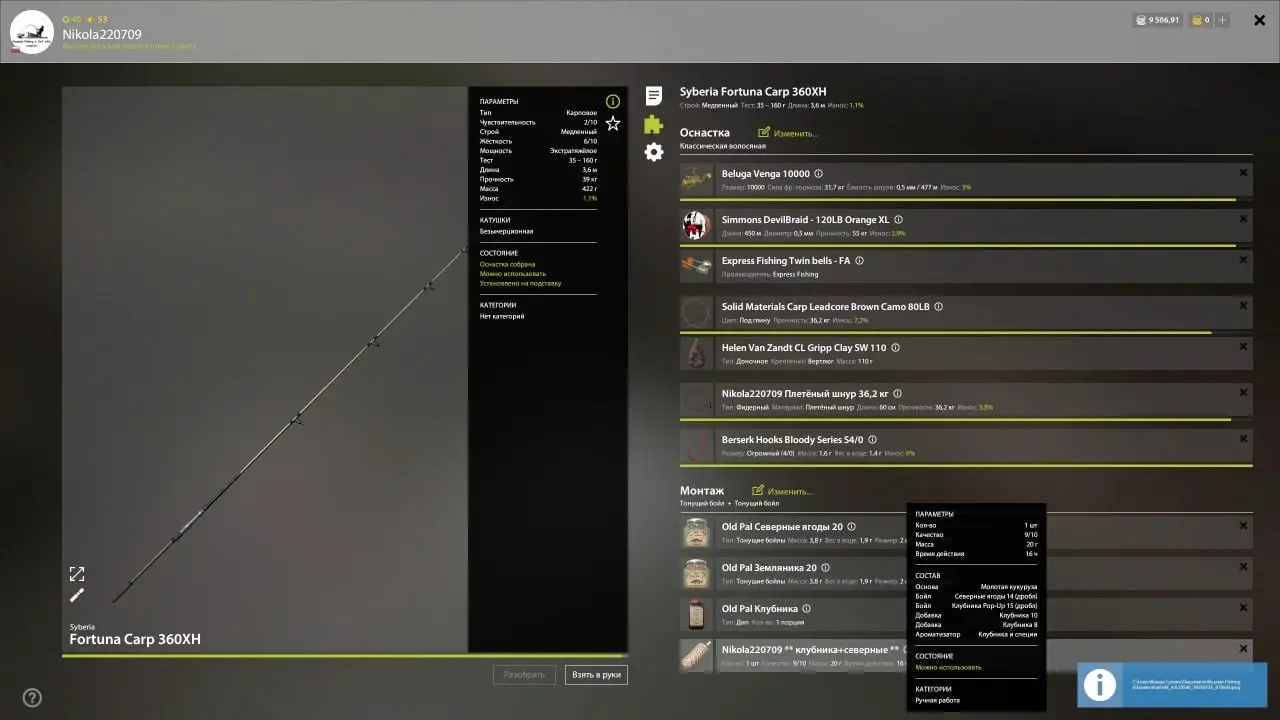The image size is (1280, 720).
Task: Show info for Old Pal Северные ягоды 20
Action: click(851, 527)
